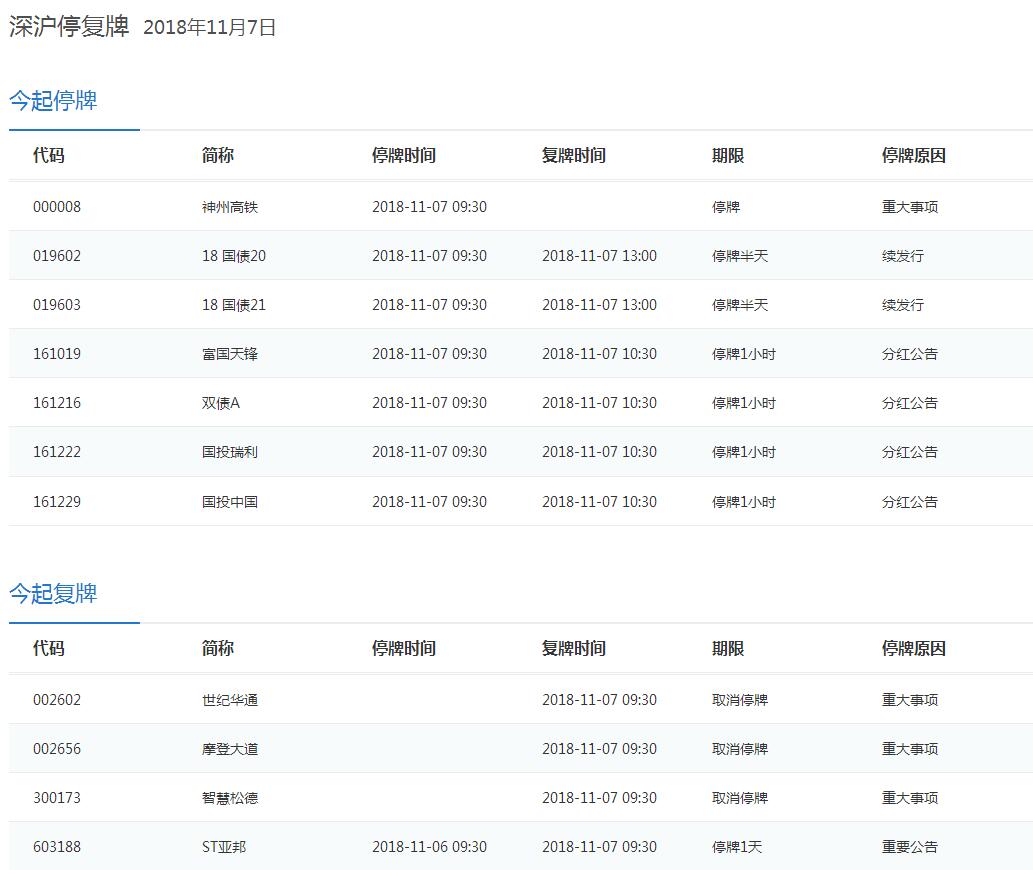
Task: Select the ST亚邦 stock name
Action: (x=224, y=847)
